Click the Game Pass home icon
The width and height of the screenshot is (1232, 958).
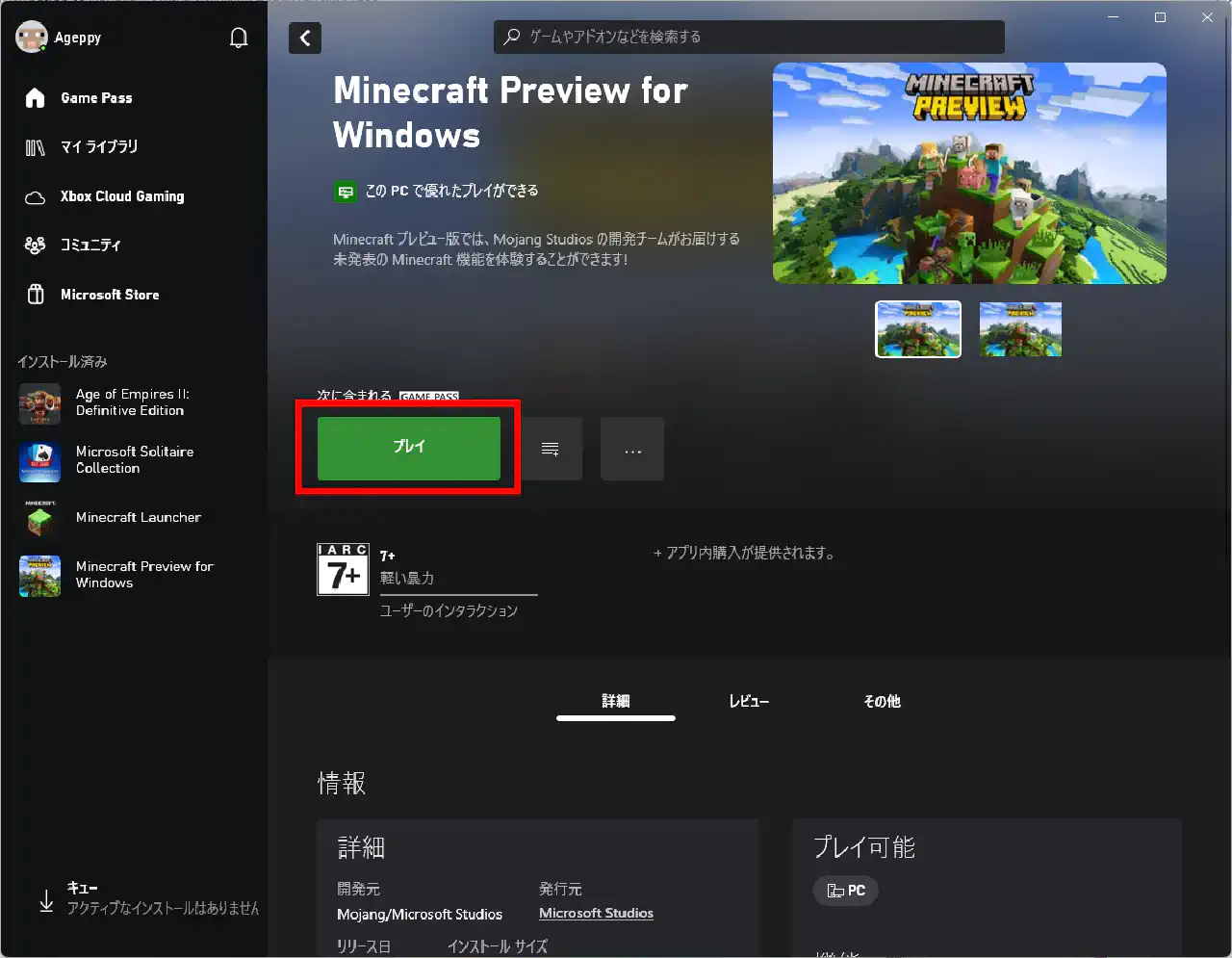[36, 98]
